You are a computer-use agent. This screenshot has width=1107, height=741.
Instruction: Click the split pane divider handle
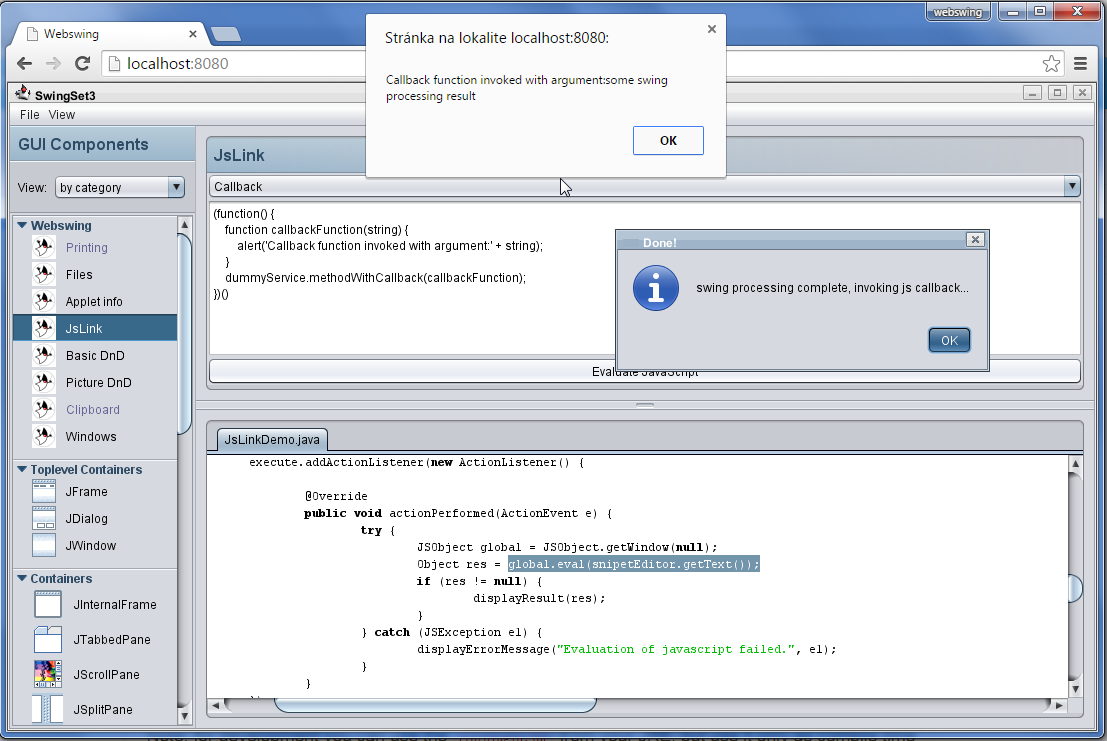[x=645, y=405]
